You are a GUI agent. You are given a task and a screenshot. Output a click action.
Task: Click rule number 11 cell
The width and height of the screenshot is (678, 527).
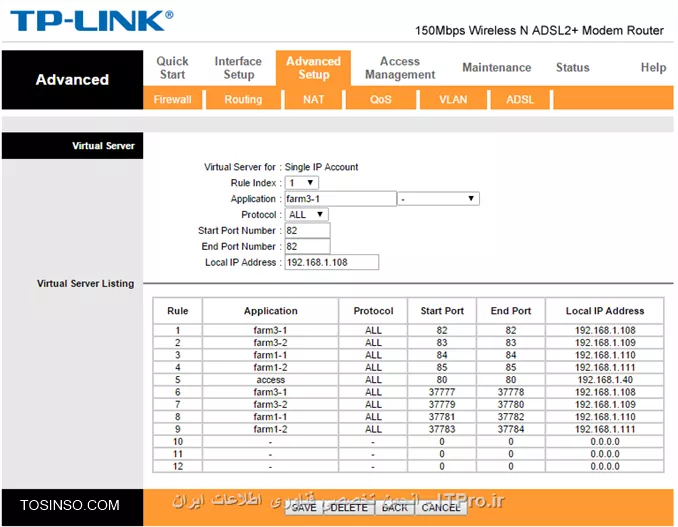(x=178, y=454)
